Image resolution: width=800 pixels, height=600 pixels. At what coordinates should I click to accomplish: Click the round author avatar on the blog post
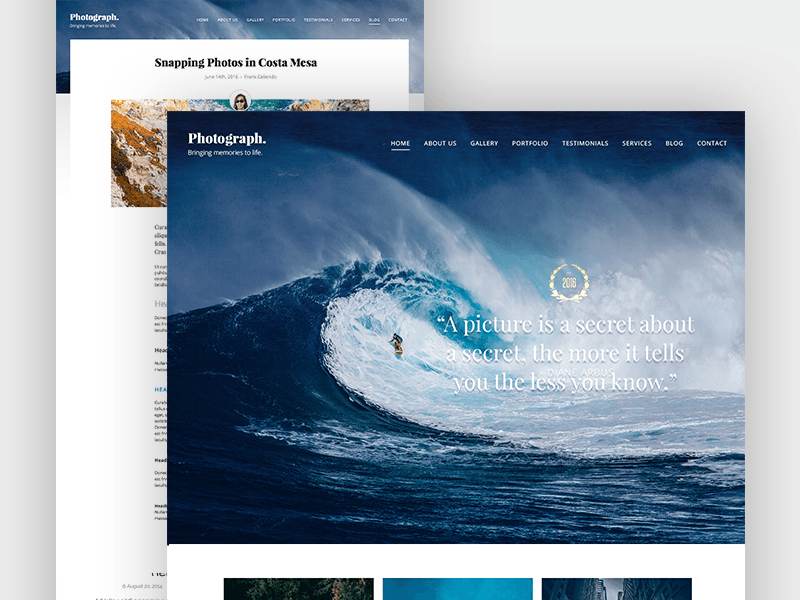240,100
